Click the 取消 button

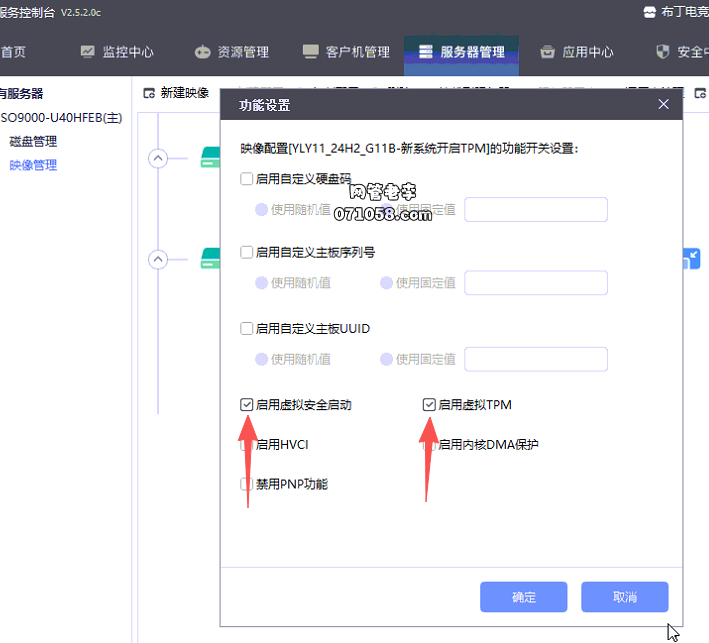[624, 597]
